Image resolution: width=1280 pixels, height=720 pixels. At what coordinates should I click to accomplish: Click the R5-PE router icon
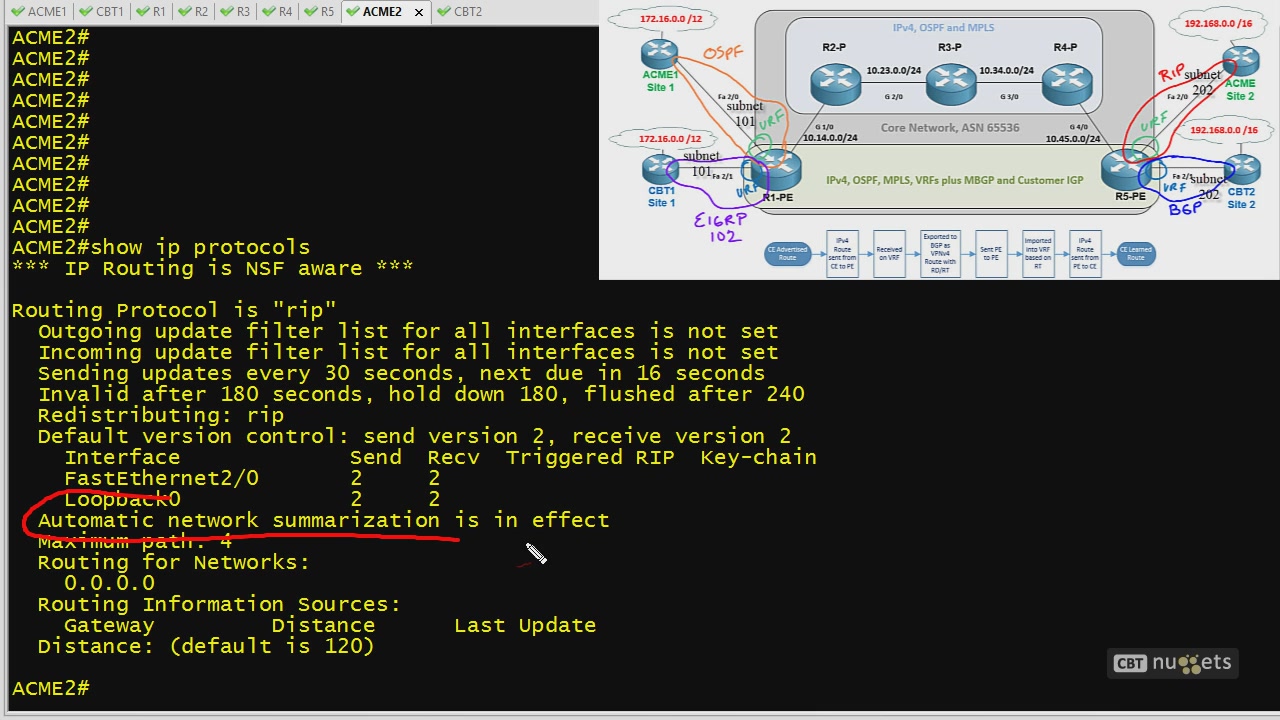(x=1126, y=169)
